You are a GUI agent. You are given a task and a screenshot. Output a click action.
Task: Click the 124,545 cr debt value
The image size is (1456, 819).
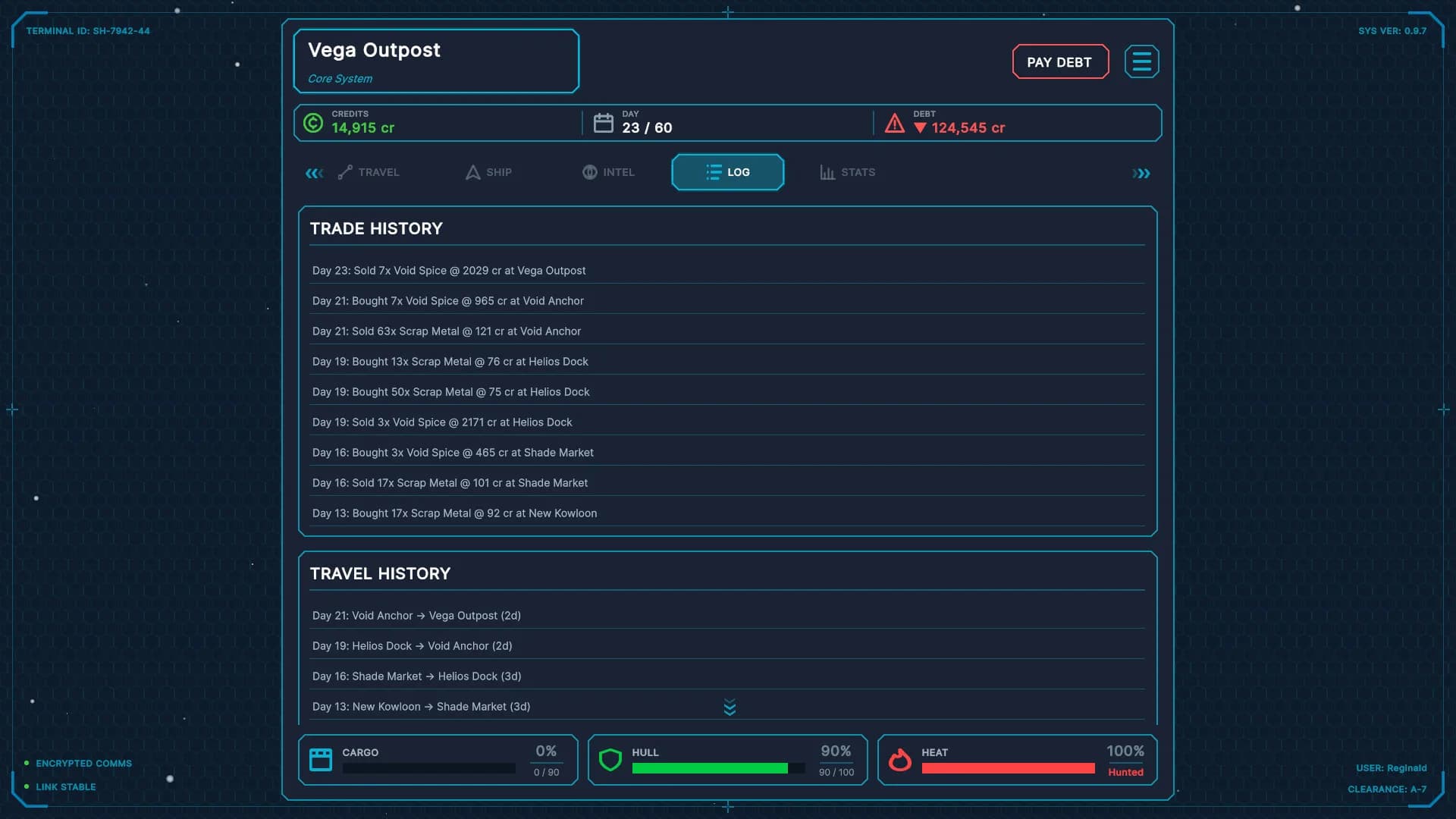click(968, 128)
